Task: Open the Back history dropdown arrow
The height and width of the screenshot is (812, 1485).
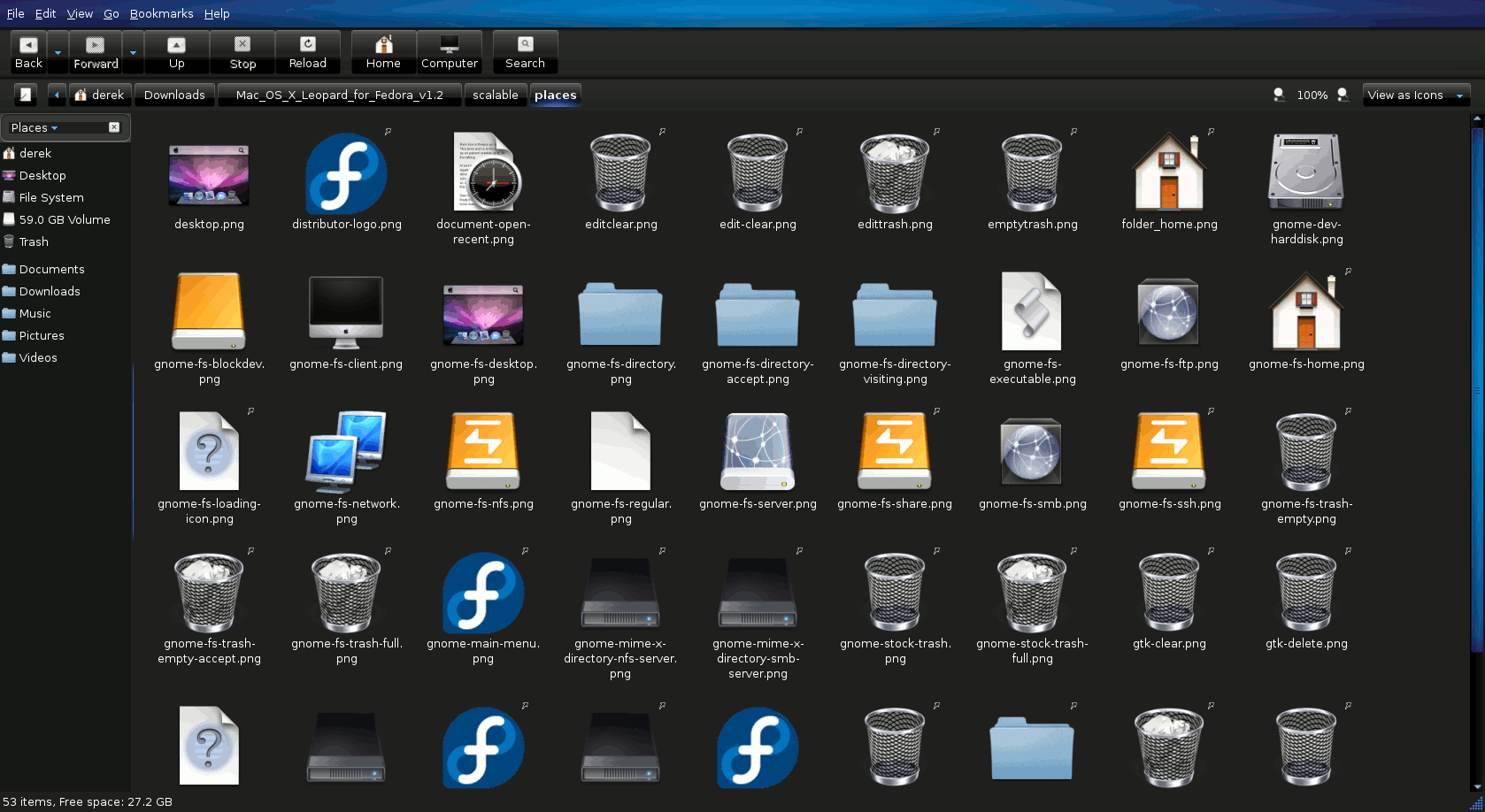Action: point(58,52)
